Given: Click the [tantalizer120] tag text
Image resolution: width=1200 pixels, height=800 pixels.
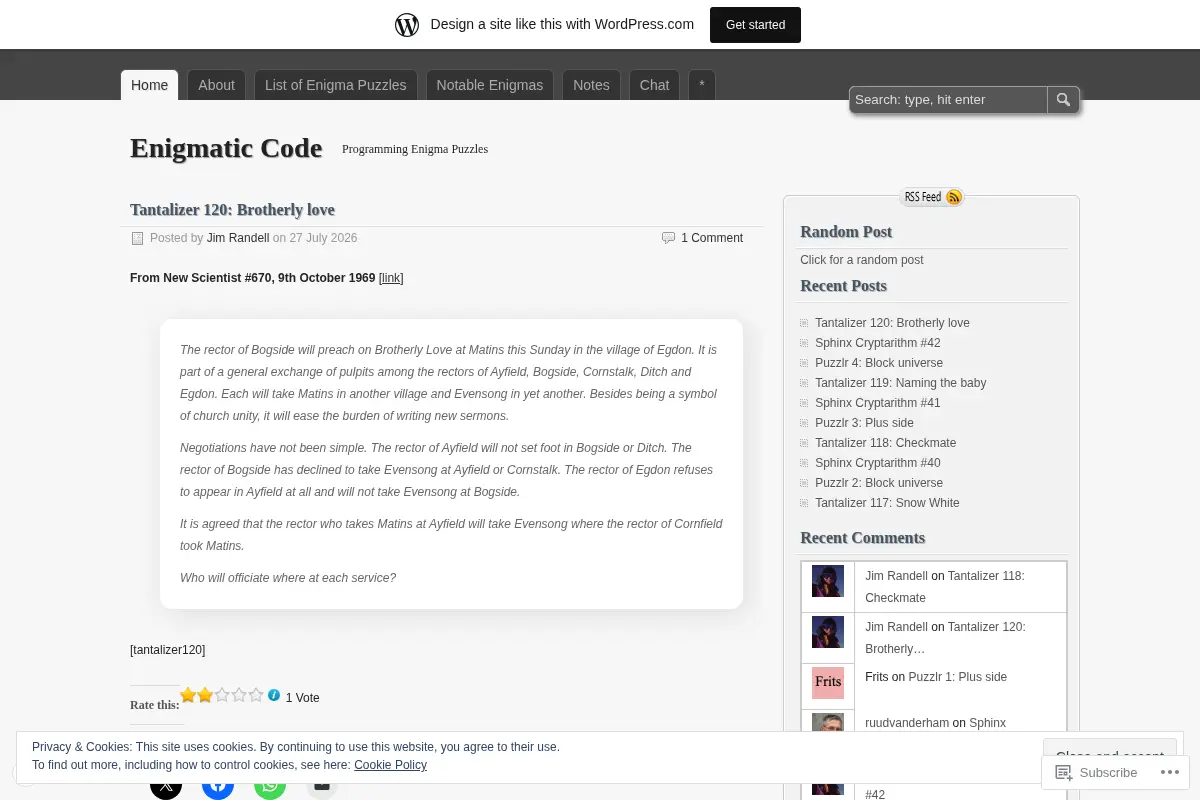Looking at the screenshot, I should tap(167, 650).
